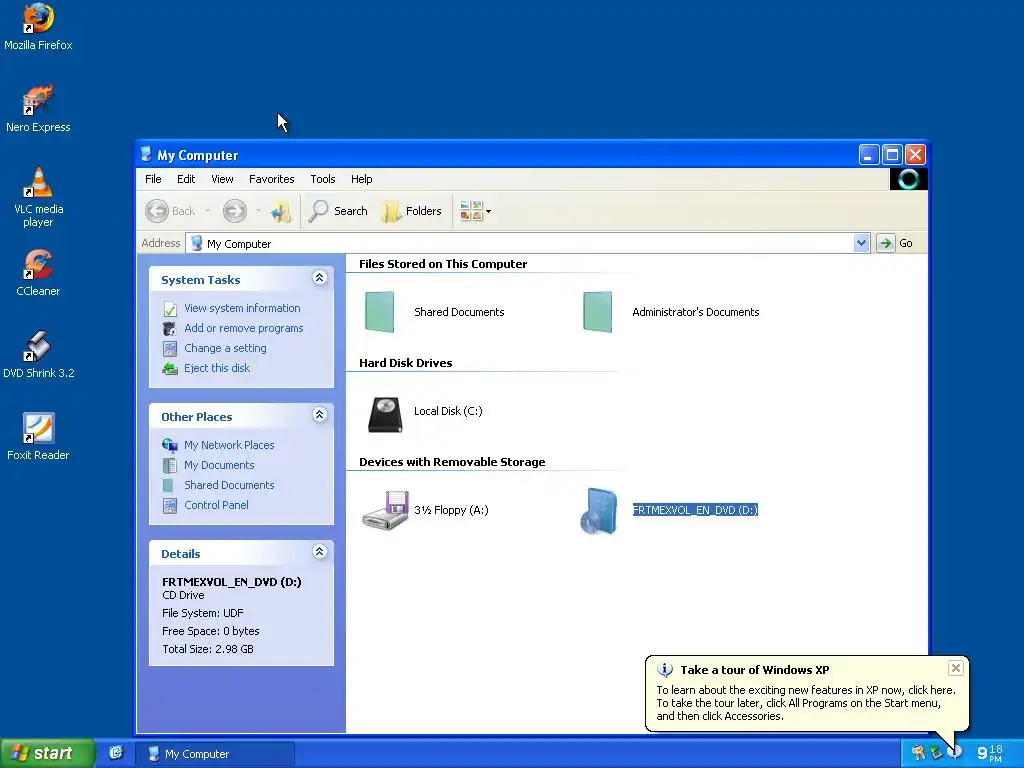
Task: Click the Add or remove programs icon
Action: [x=170, y=328]
